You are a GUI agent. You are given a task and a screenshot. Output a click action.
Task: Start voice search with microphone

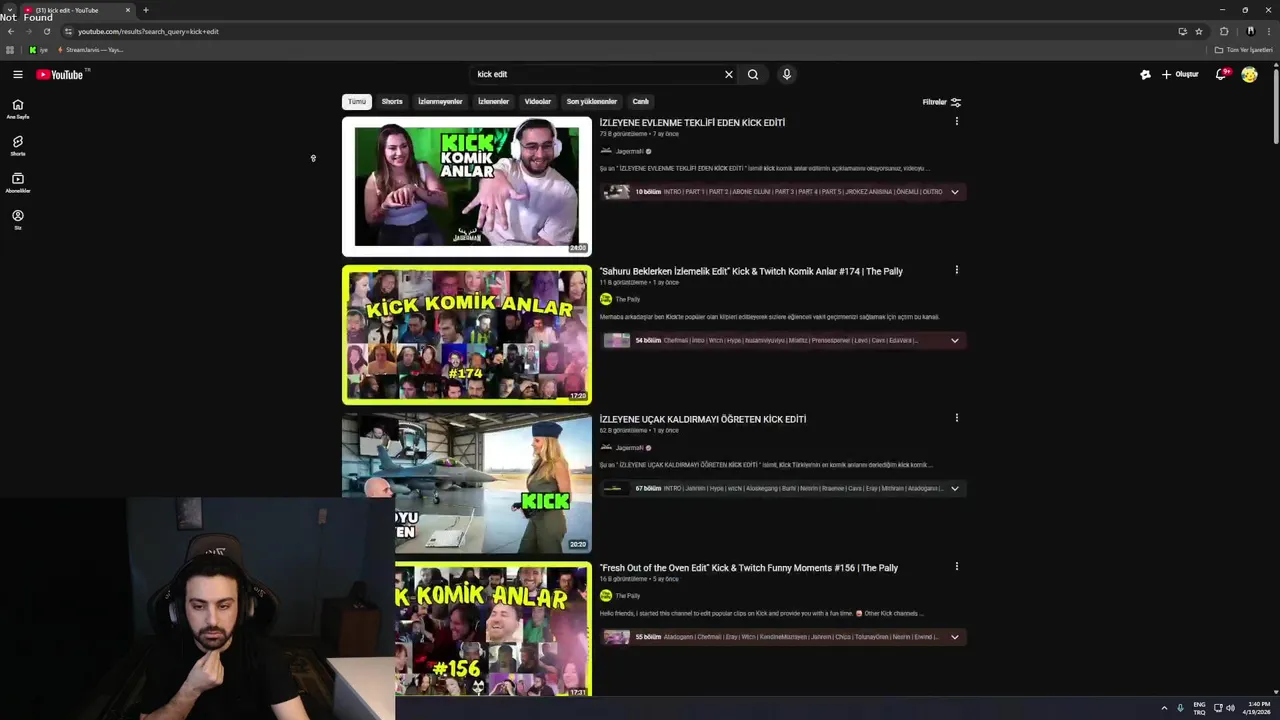click(786, 74)
